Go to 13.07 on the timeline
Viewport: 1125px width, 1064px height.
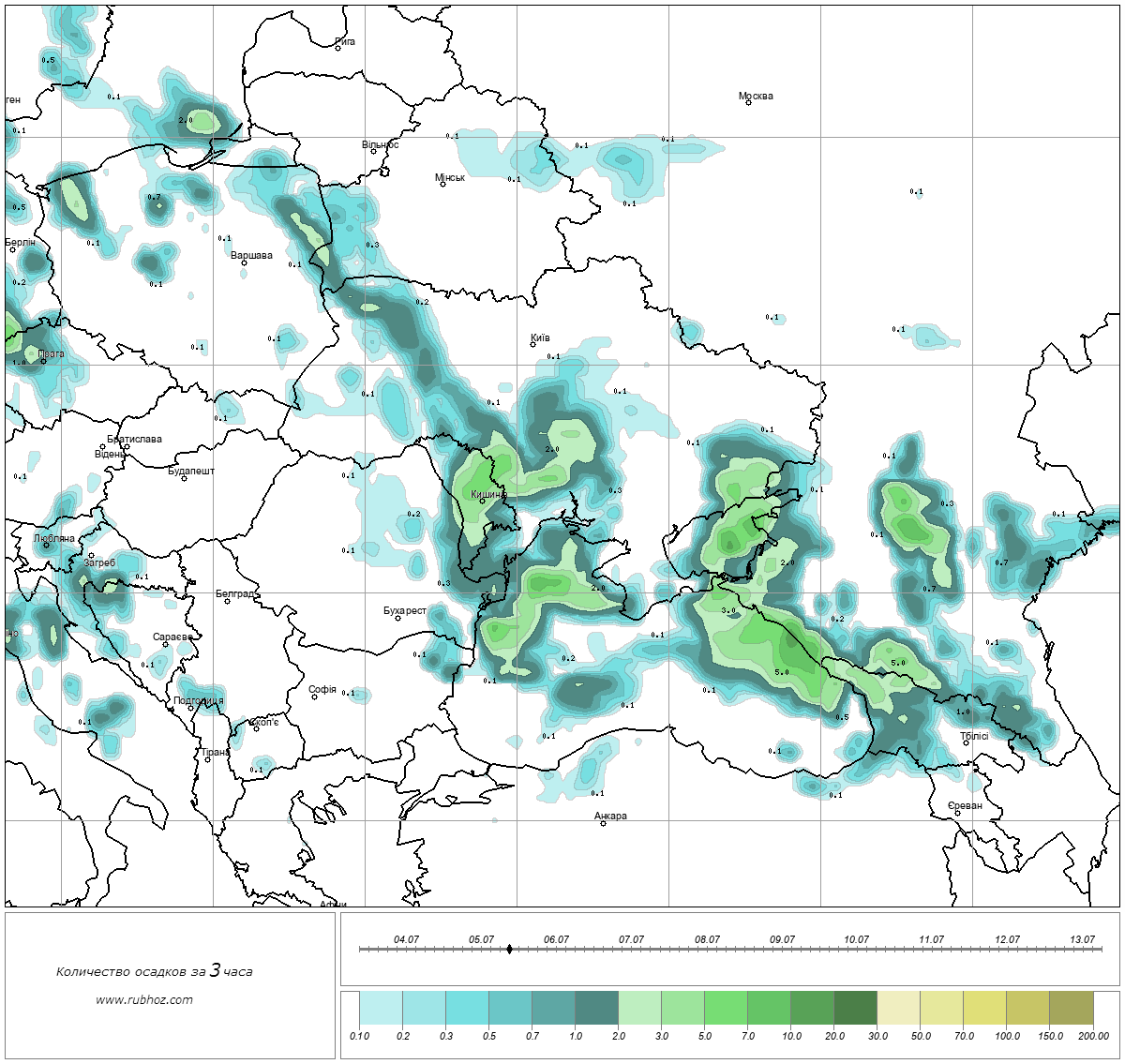point(1082,939)
